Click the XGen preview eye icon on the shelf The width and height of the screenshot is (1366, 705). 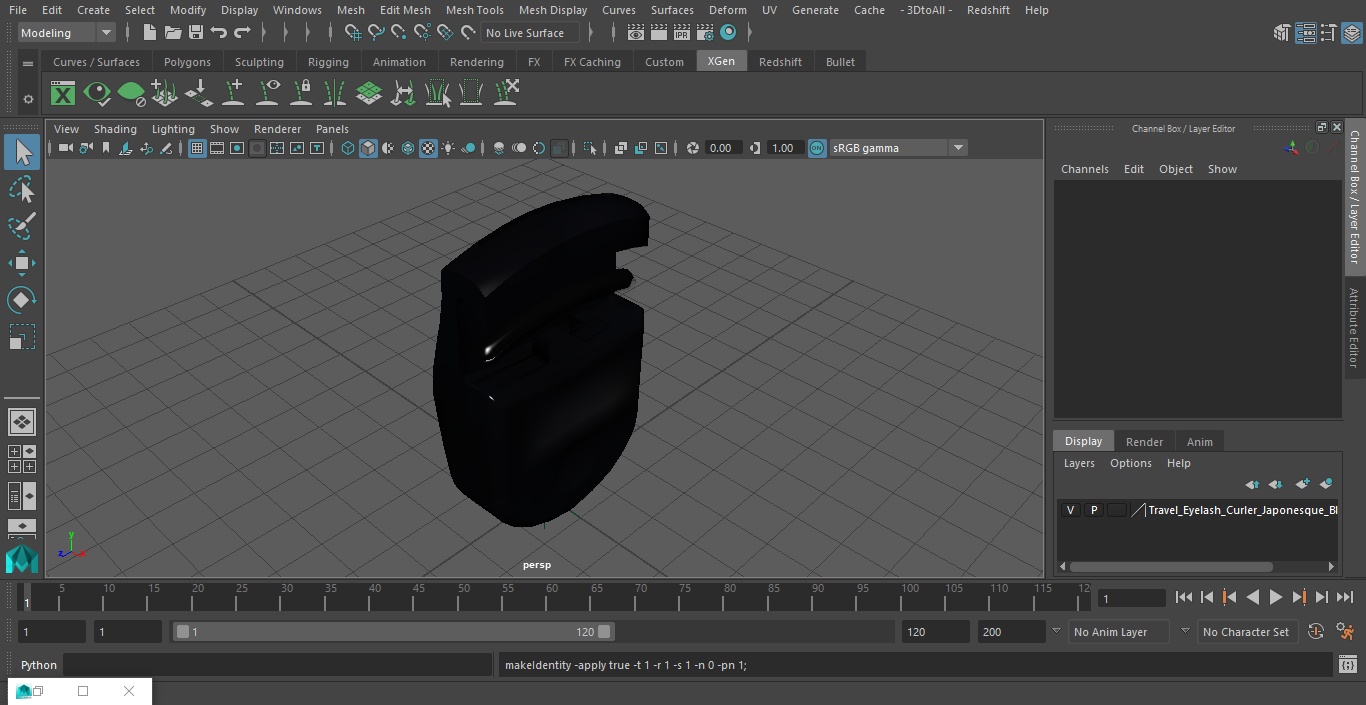click(97, 94)
